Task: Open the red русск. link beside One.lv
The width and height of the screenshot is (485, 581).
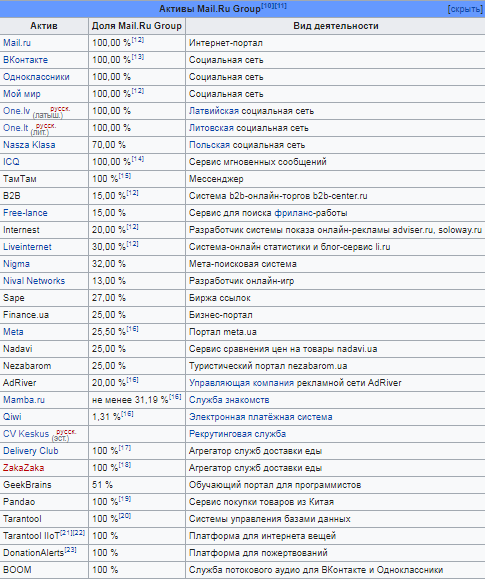Action: click(60, 109)
